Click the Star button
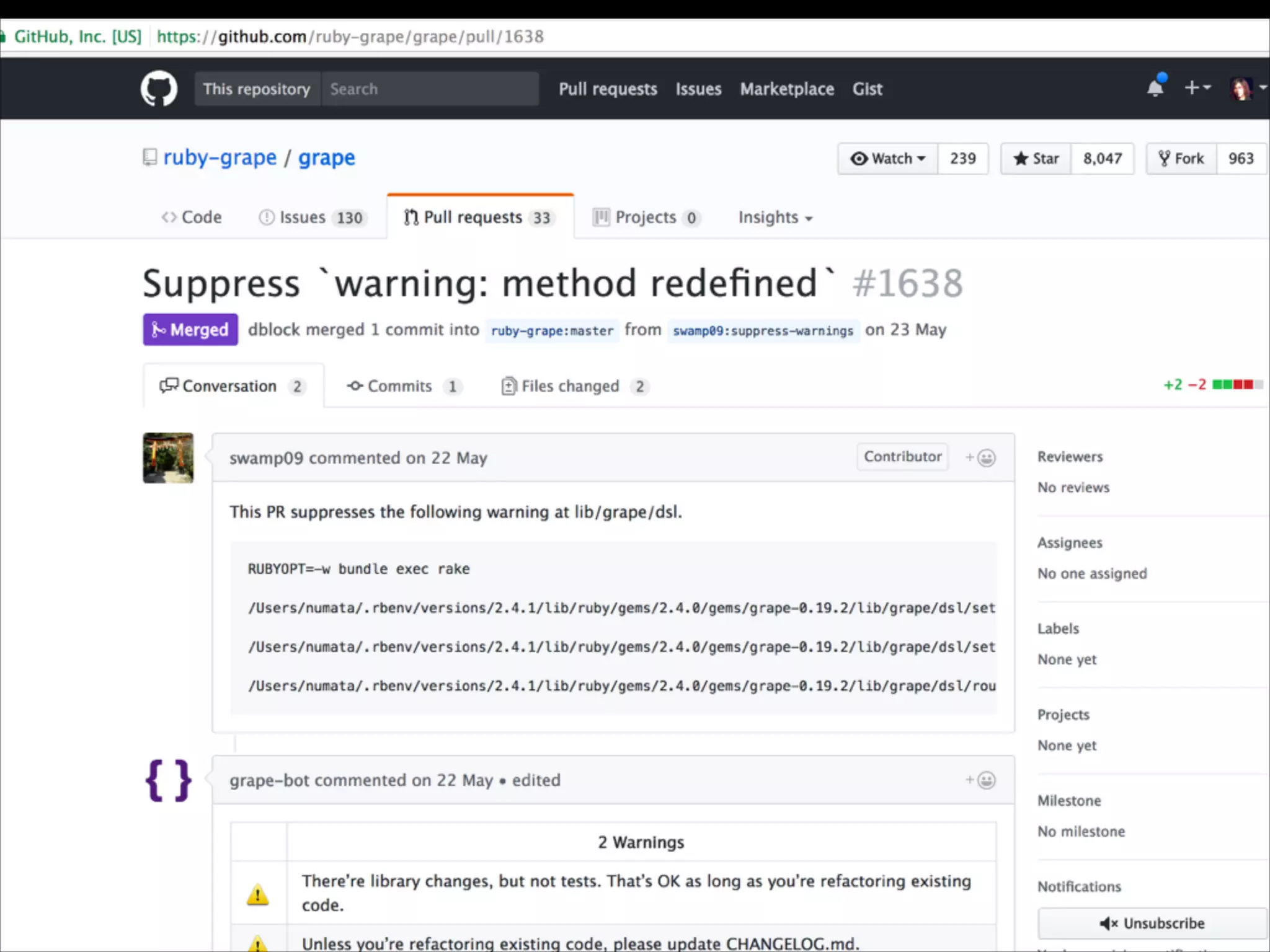Image resolution: width=1270 pixels, height=952 pixels. tap(1036, 159)
